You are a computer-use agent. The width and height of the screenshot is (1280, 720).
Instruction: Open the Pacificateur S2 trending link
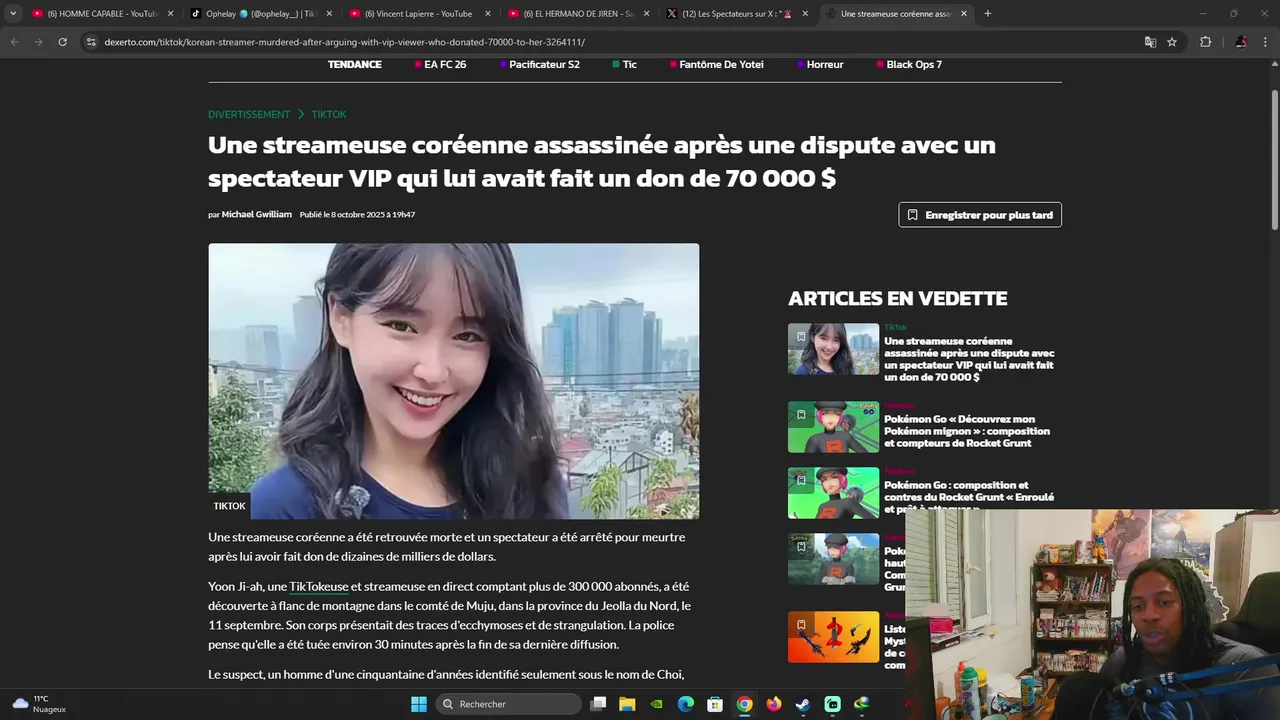[540, 64]
